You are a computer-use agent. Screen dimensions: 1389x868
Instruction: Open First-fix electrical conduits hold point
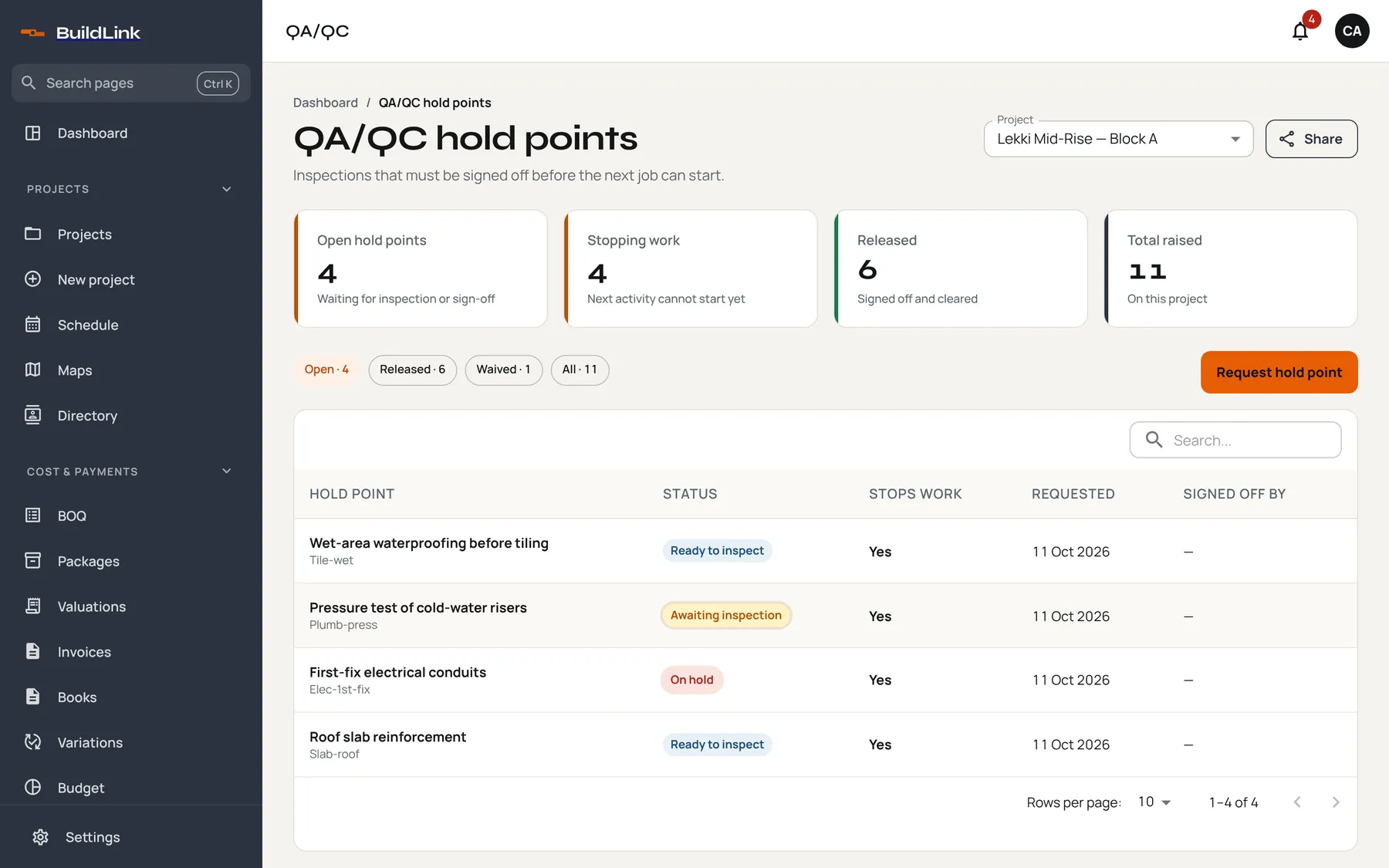point(825,680)
